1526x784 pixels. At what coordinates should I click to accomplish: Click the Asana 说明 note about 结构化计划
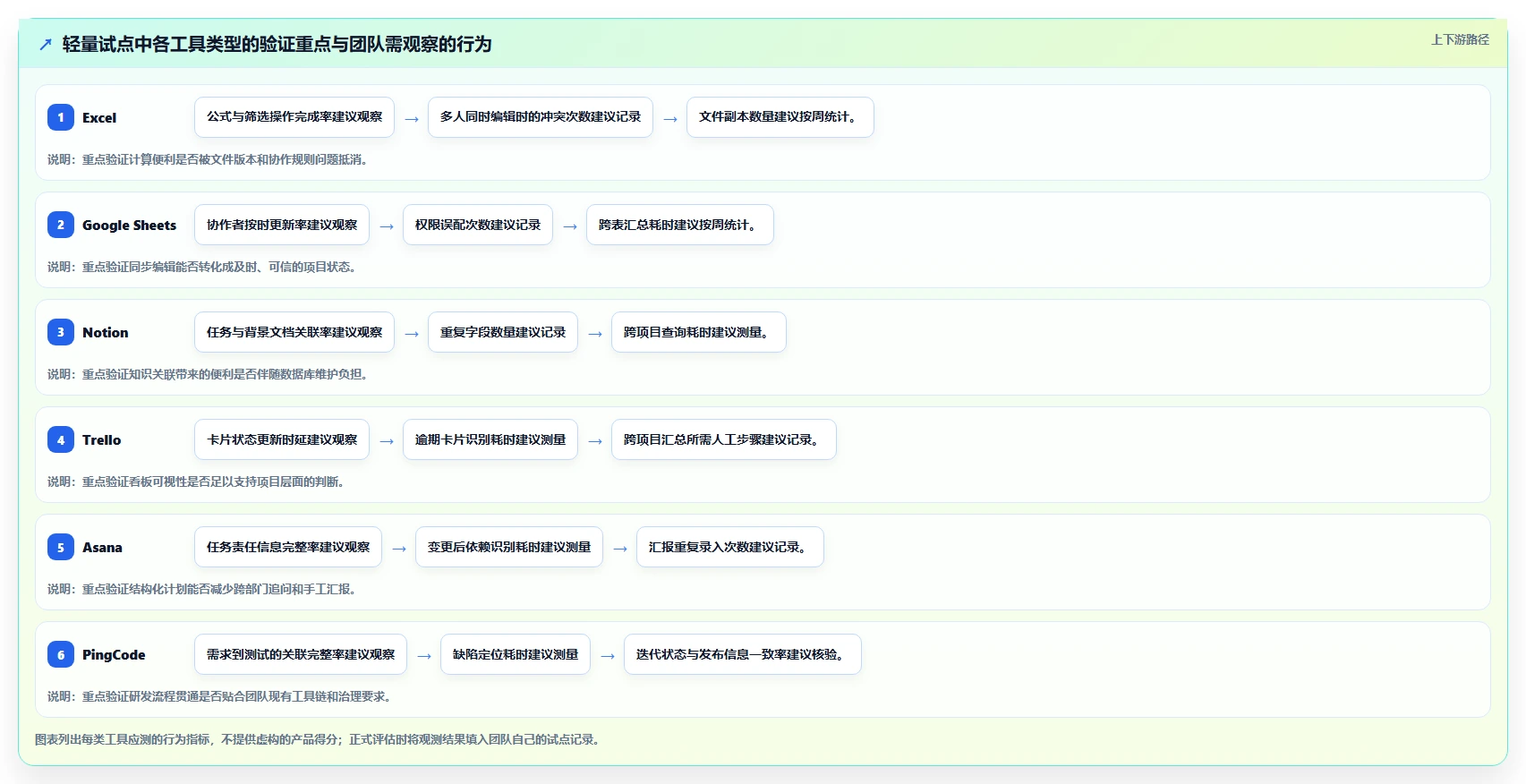(201, 589)
